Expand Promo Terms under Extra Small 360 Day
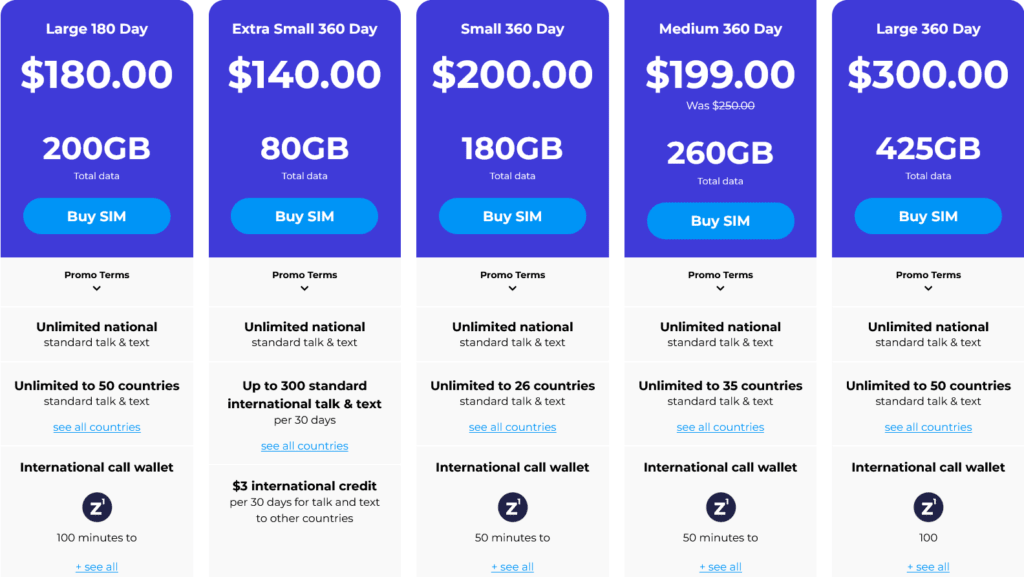 click(305, 288)
